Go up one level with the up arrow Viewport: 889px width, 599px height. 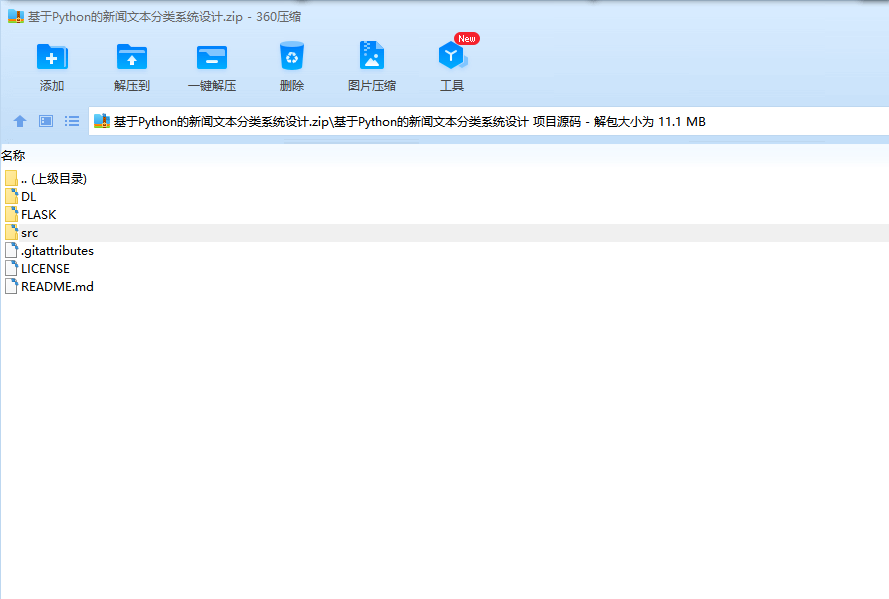(20, 121)
